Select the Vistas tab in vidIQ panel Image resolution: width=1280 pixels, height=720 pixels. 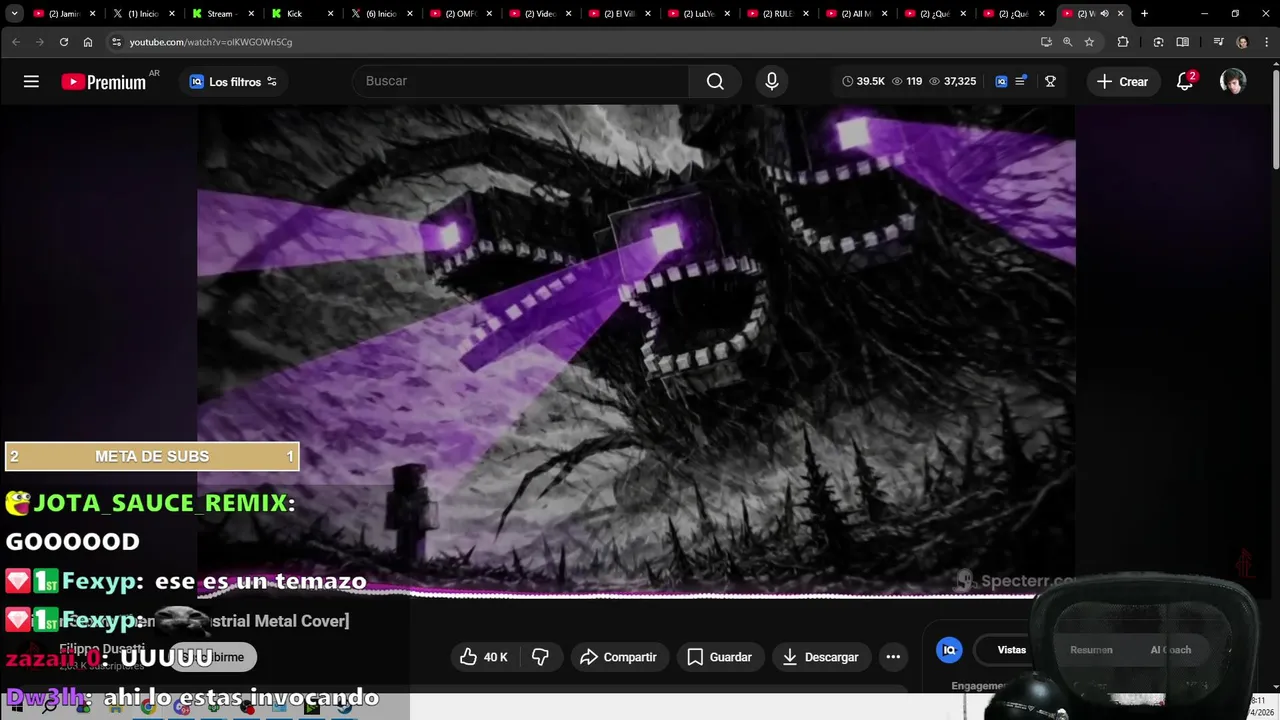(1011, 650)
